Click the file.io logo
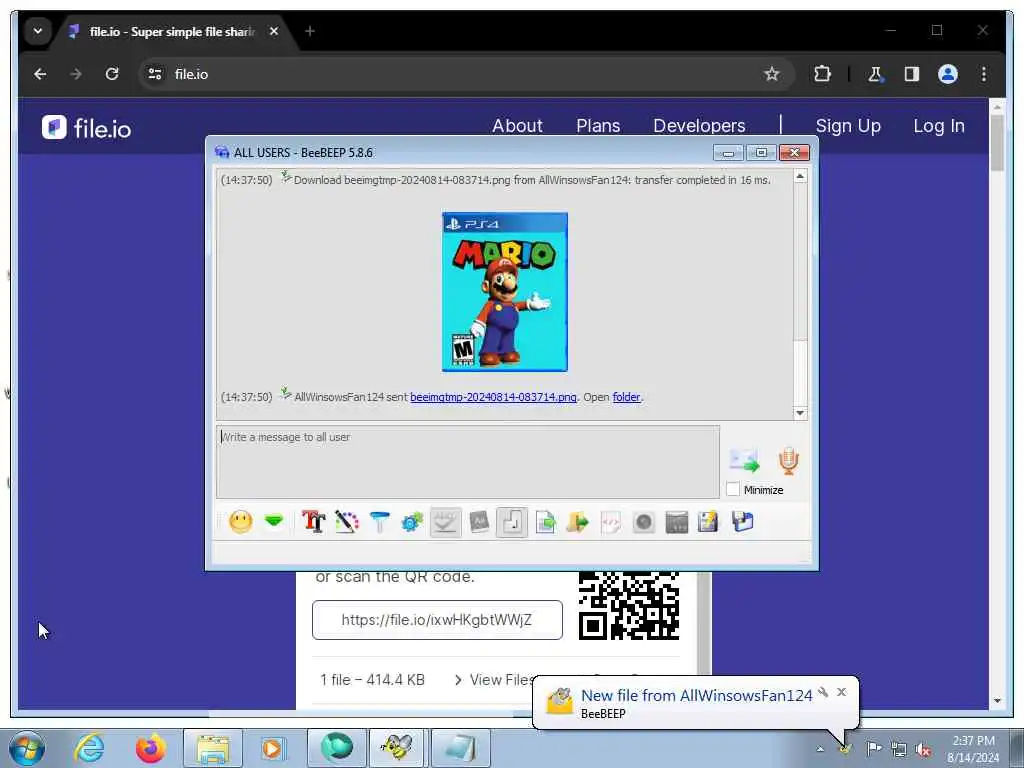 tap(86, 128)
